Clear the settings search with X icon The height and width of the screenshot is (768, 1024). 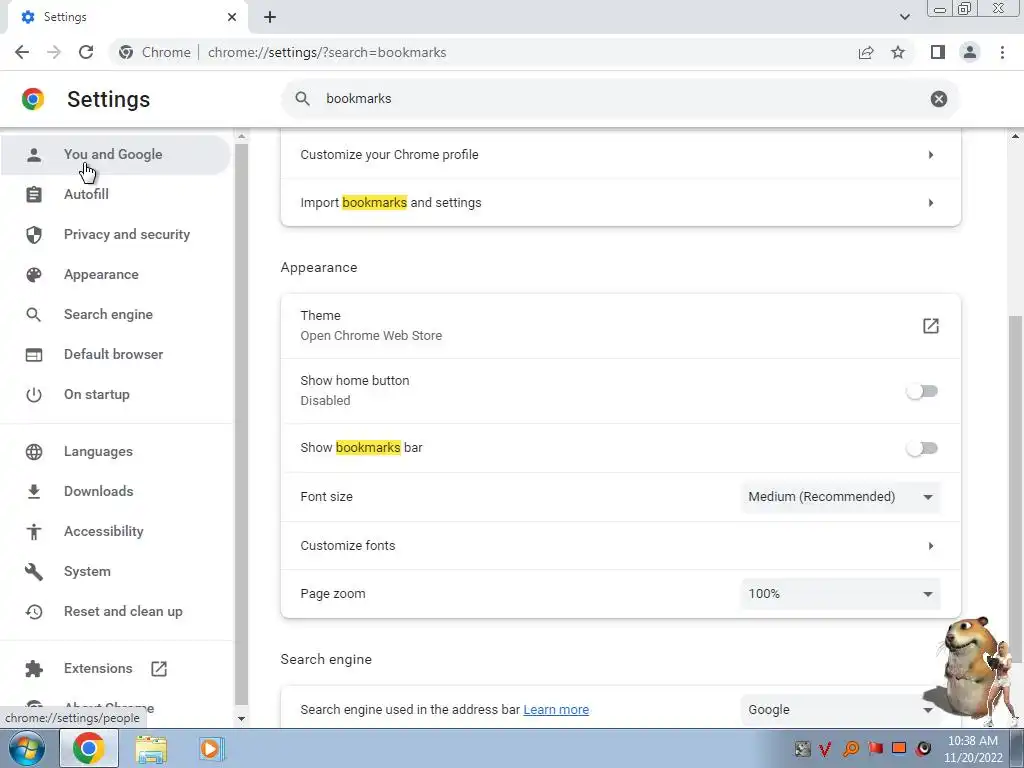click(x=938, y=99)
